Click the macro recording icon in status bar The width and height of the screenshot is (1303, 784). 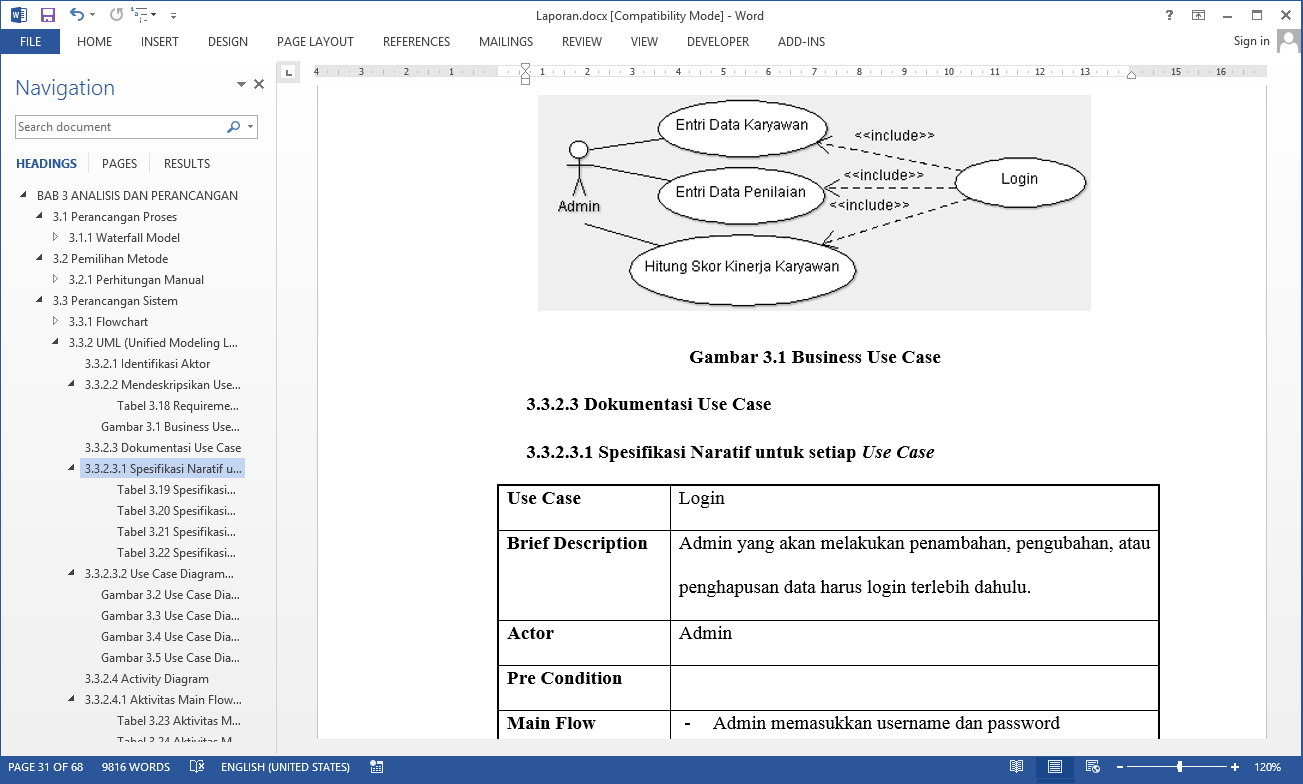[377, 767]
